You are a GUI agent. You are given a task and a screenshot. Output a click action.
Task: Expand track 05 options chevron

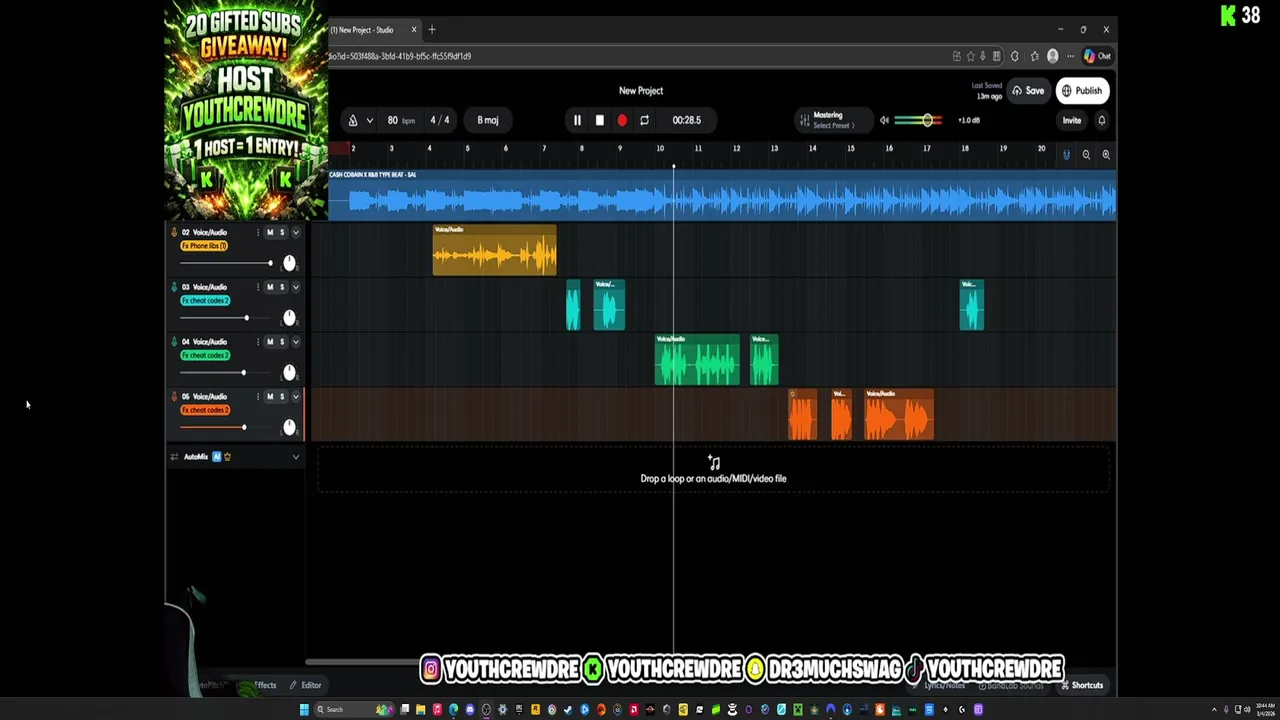[x=295, y=397]
